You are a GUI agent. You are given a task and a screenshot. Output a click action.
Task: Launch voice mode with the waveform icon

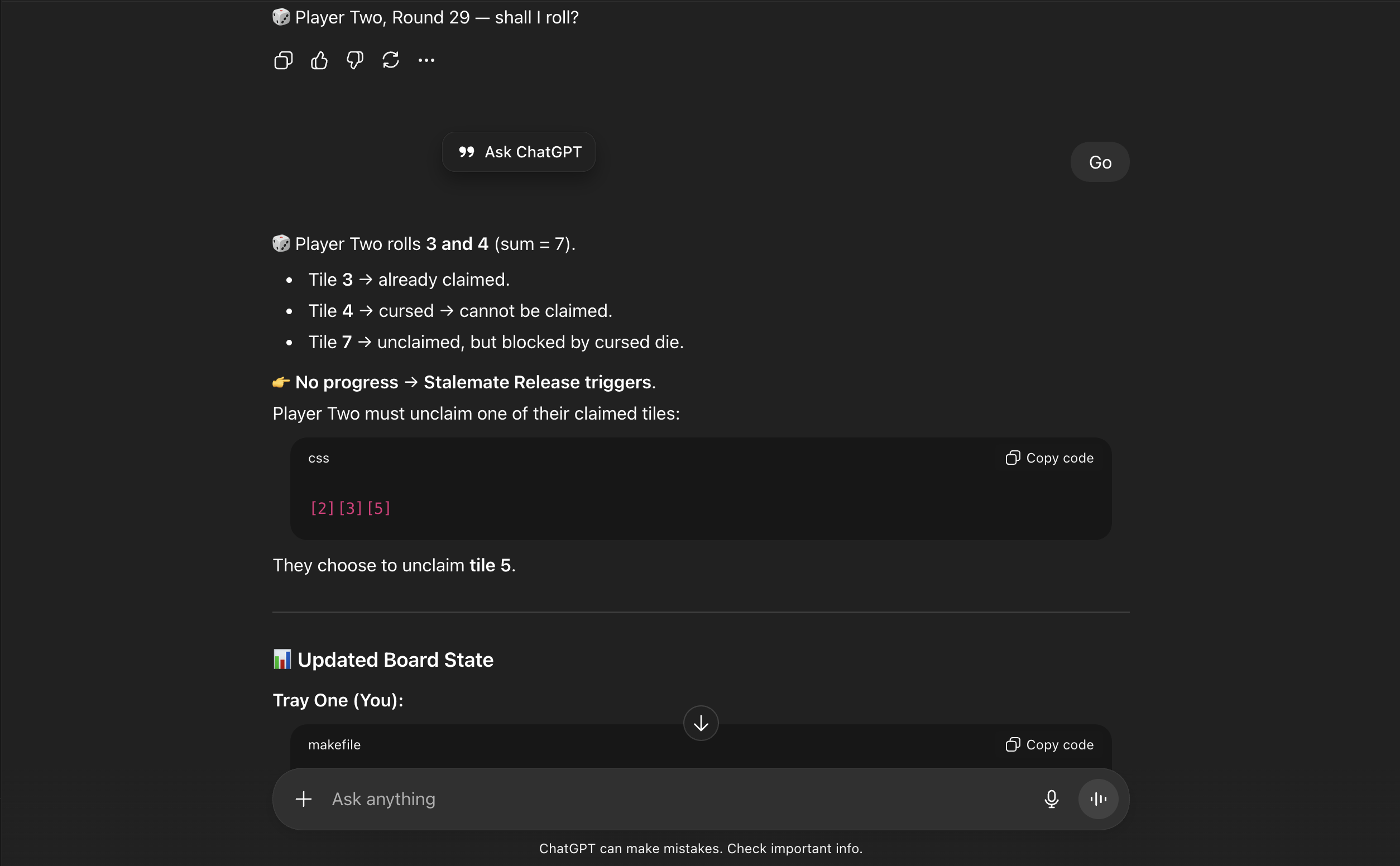tap(1098, 799)
